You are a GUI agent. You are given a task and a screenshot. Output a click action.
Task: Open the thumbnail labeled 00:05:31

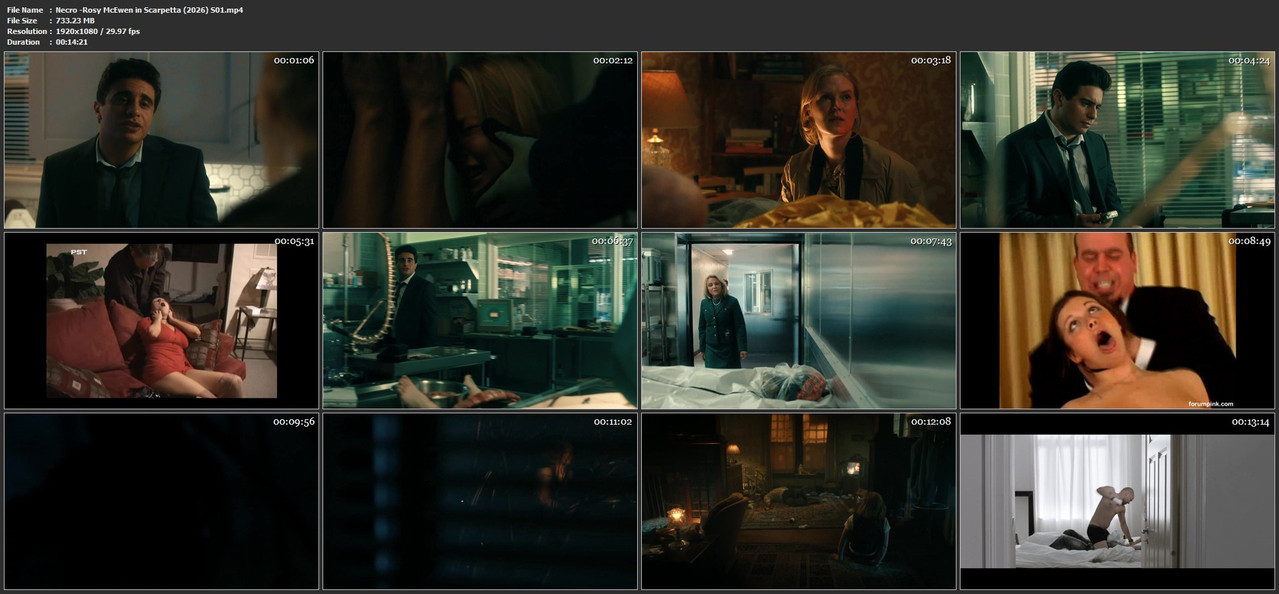click(x=161, y=321)
